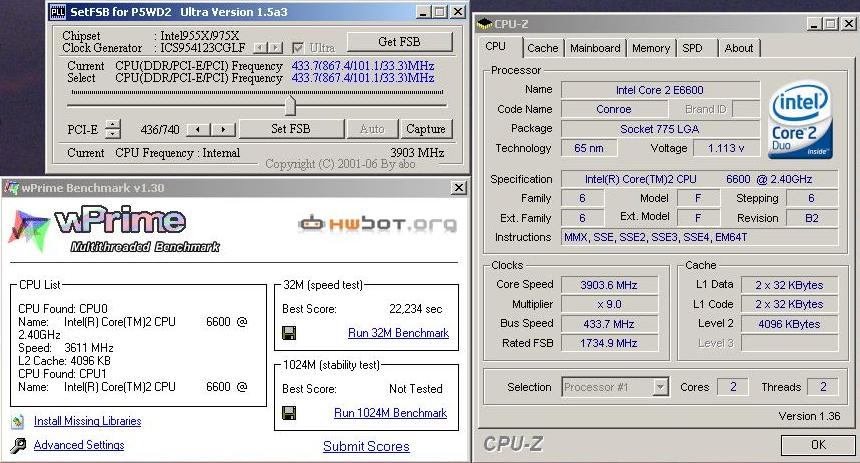Click the Multiplier x 9.0 field
The height and width of the screenshot is (463, 860).
609,304
